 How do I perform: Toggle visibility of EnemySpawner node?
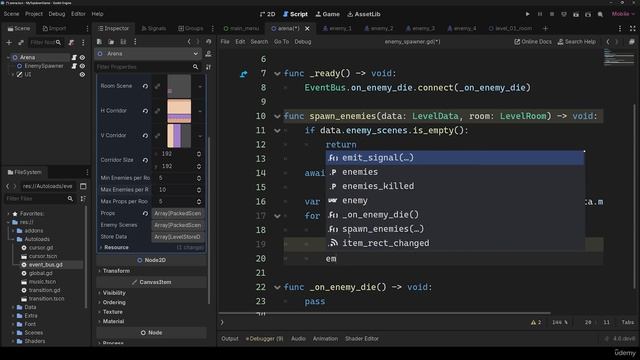[x=82, y=66]
